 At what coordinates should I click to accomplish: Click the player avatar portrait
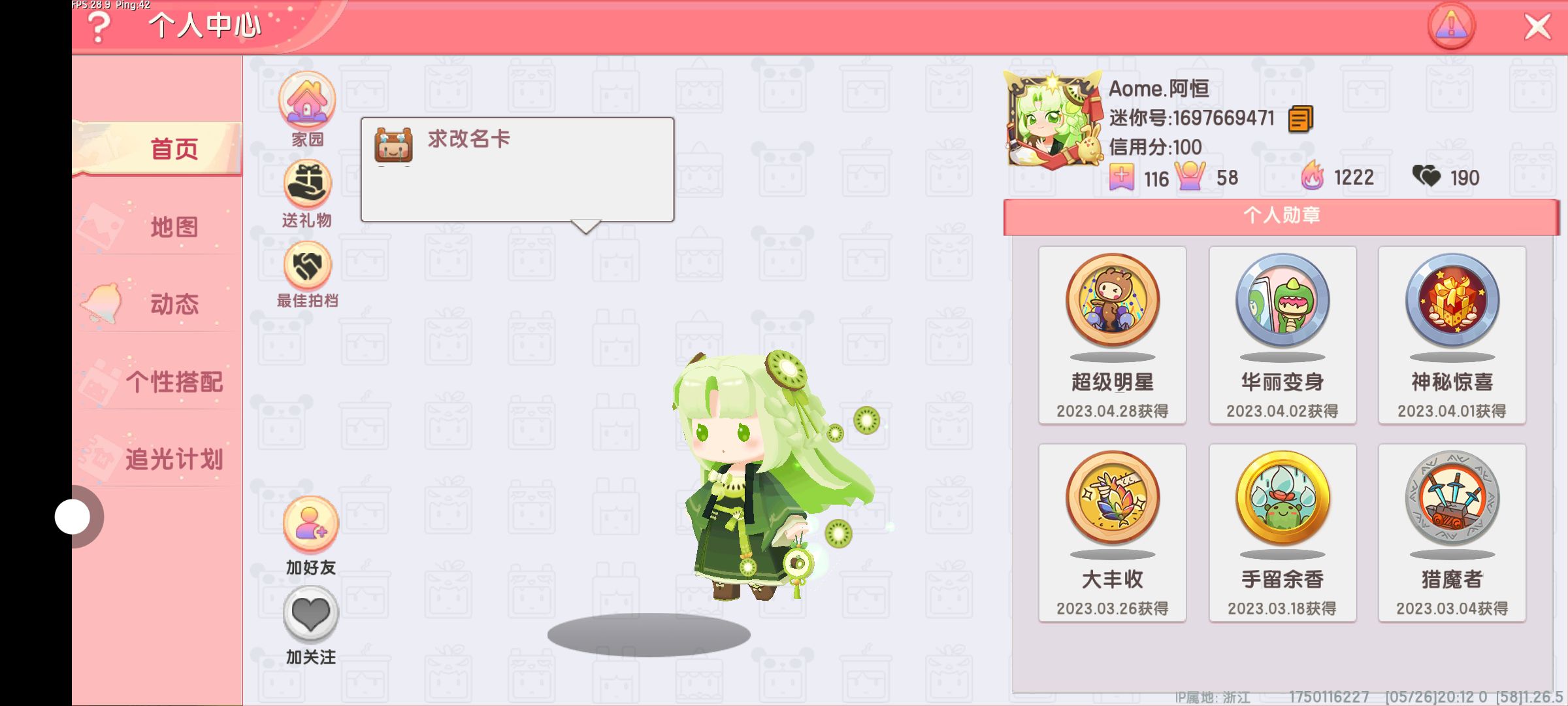click(x=1053, y=121)
